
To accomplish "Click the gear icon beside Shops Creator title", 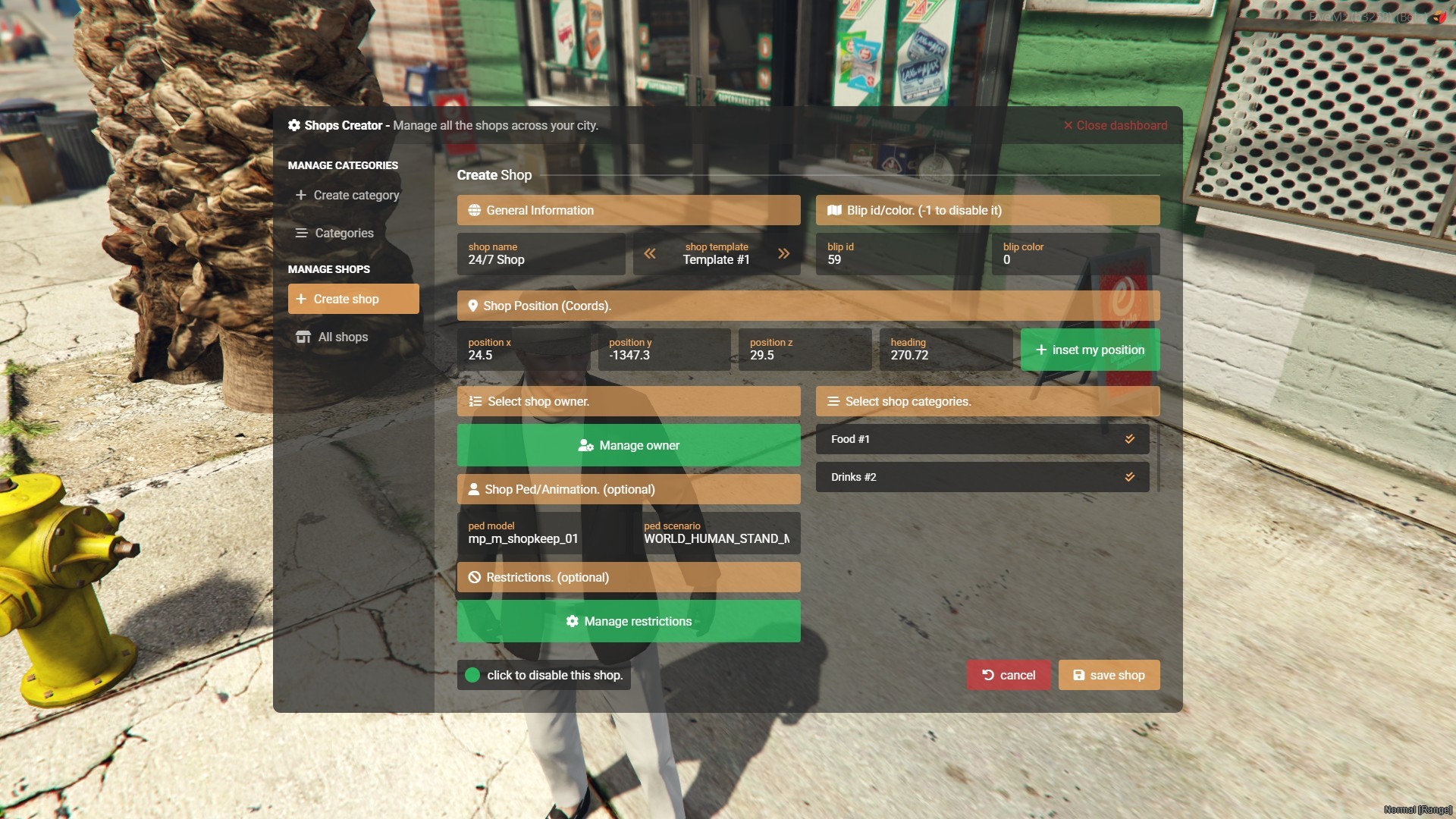I will click(x=294, y=125).
